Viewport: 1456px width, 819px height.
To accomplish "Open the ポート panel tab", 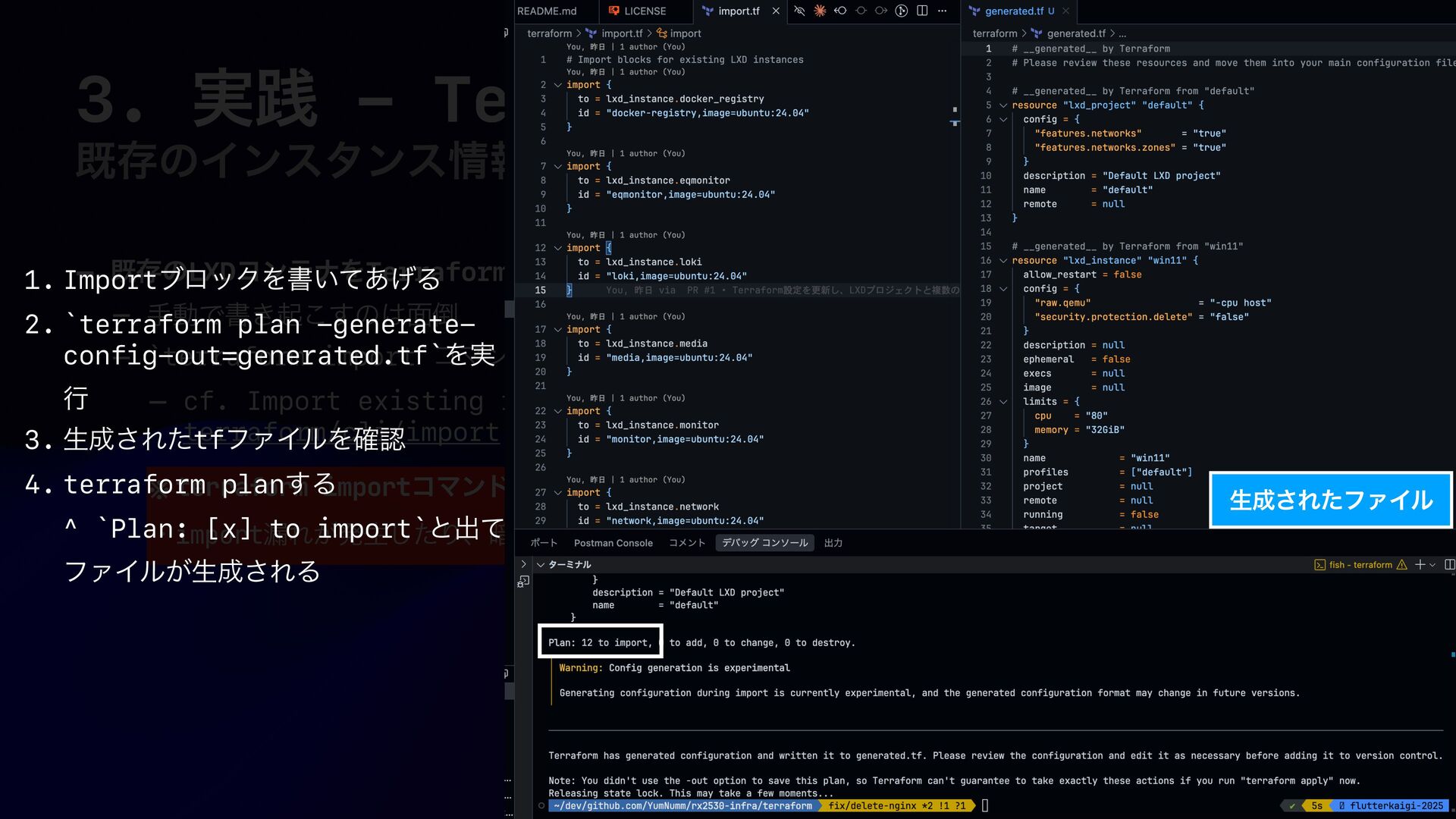I will [543, 543].
